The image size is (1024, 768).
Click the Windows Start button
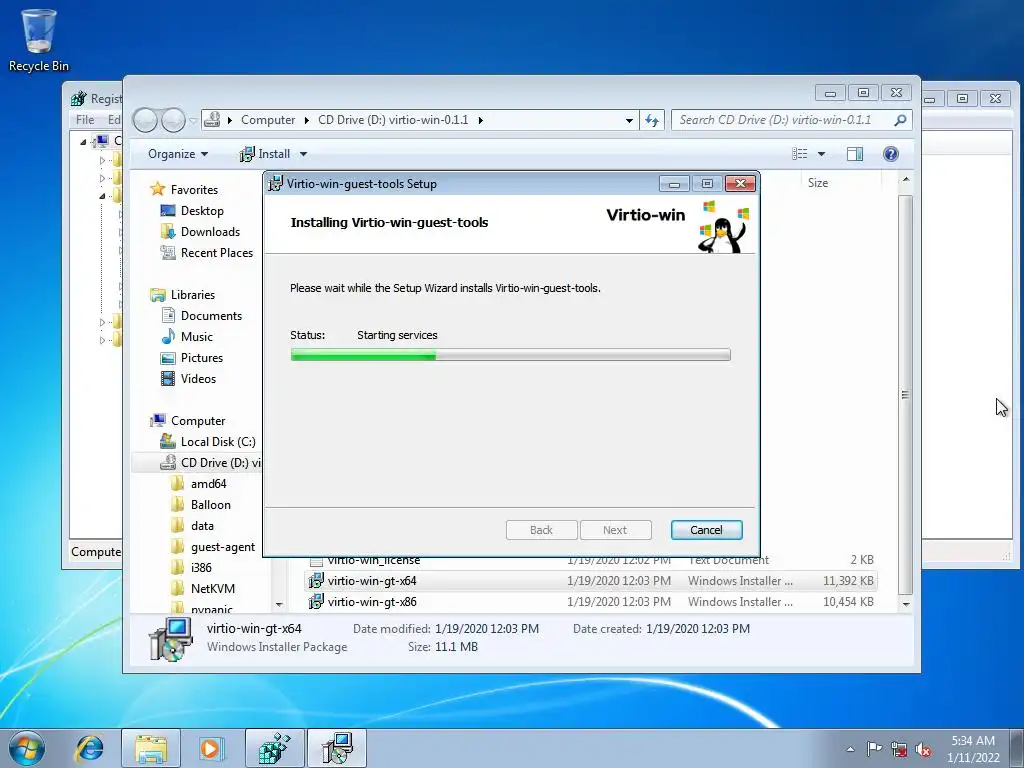(x=27, y=748)
